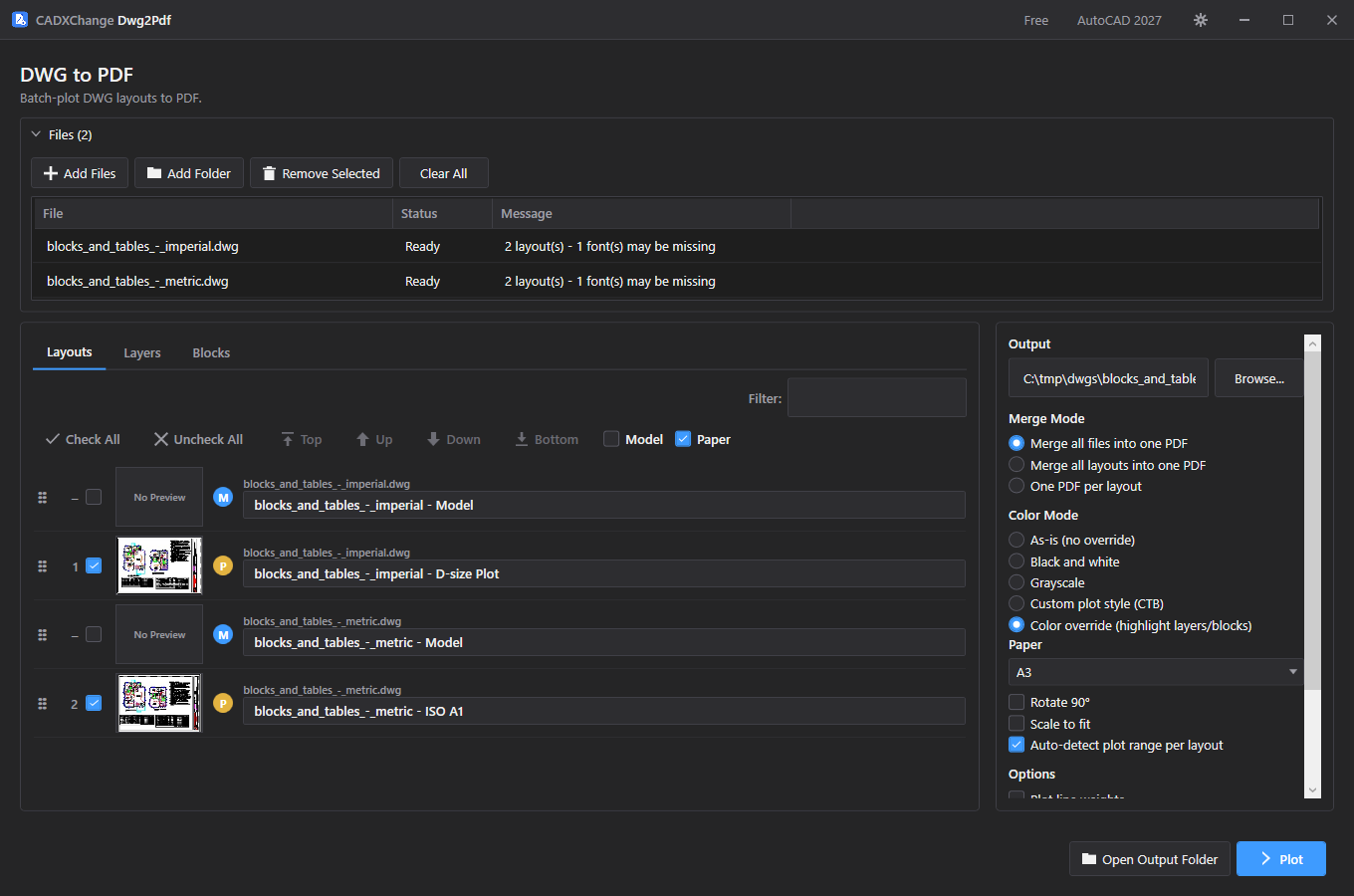Click the output path text field
This screenshot has height=896, width=1354.
(1109, 378)
